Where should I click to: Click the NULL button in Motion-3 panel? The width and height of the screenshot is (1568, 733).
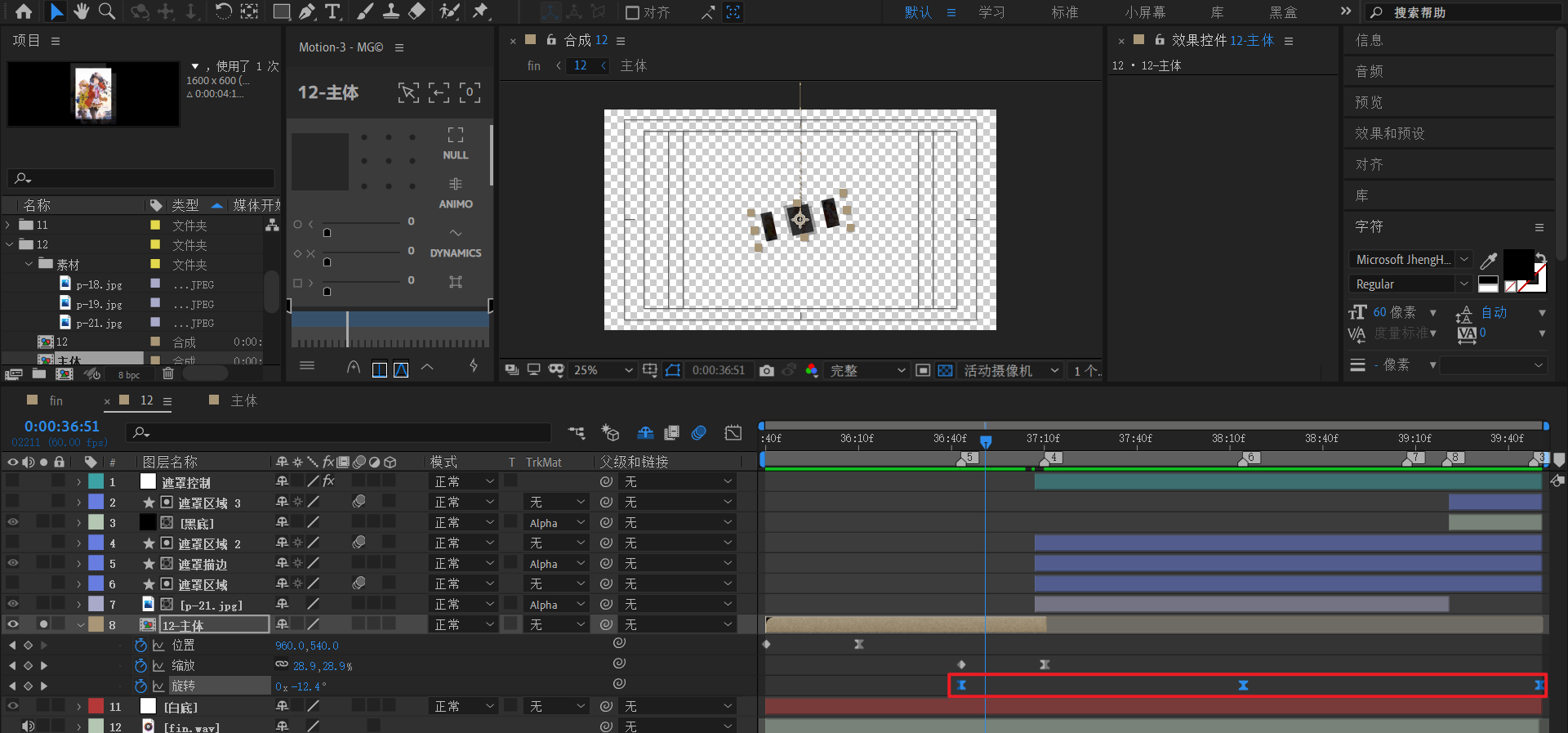pos(456,144)
